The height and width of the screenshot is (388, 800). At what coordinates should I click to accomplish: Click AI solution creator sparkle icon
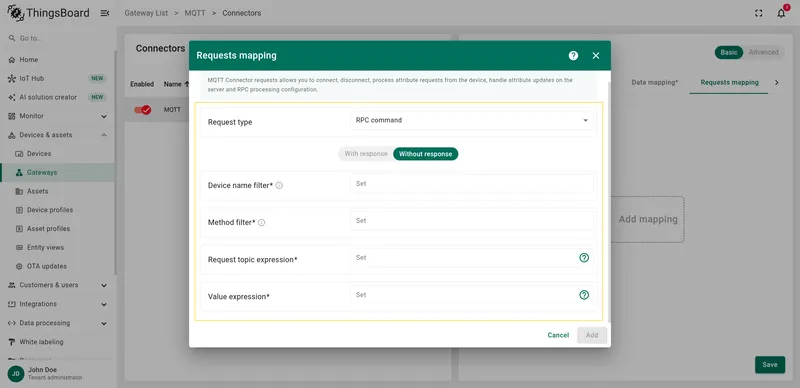(x=12, y=98)
